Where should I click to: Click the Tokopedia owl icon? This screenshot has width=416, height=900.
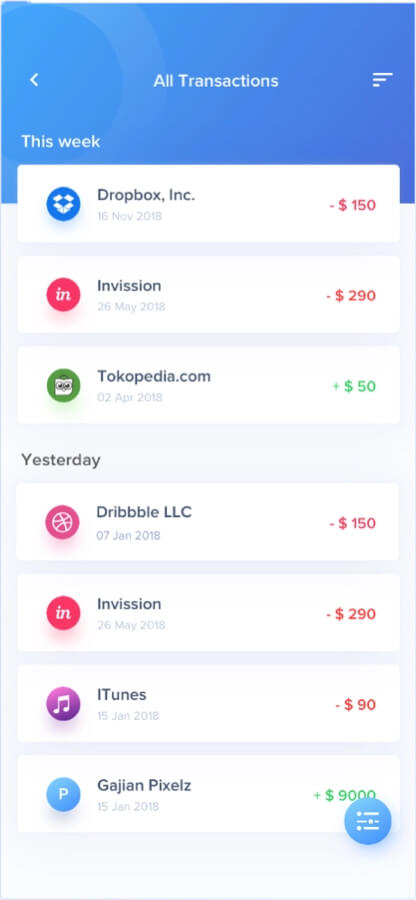tap(63, 385)
